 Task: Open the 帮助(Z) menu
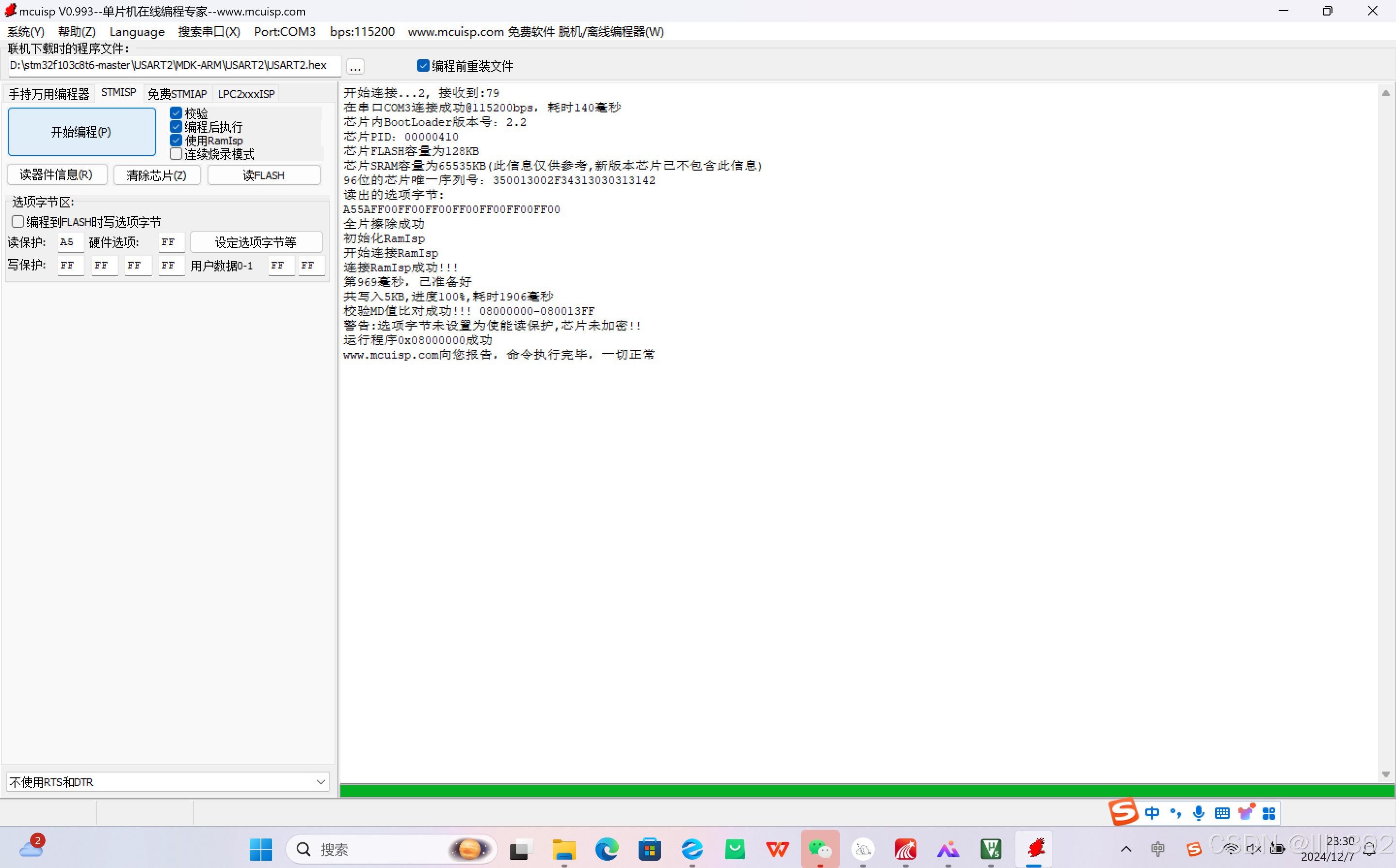click(x=77, y=32)
